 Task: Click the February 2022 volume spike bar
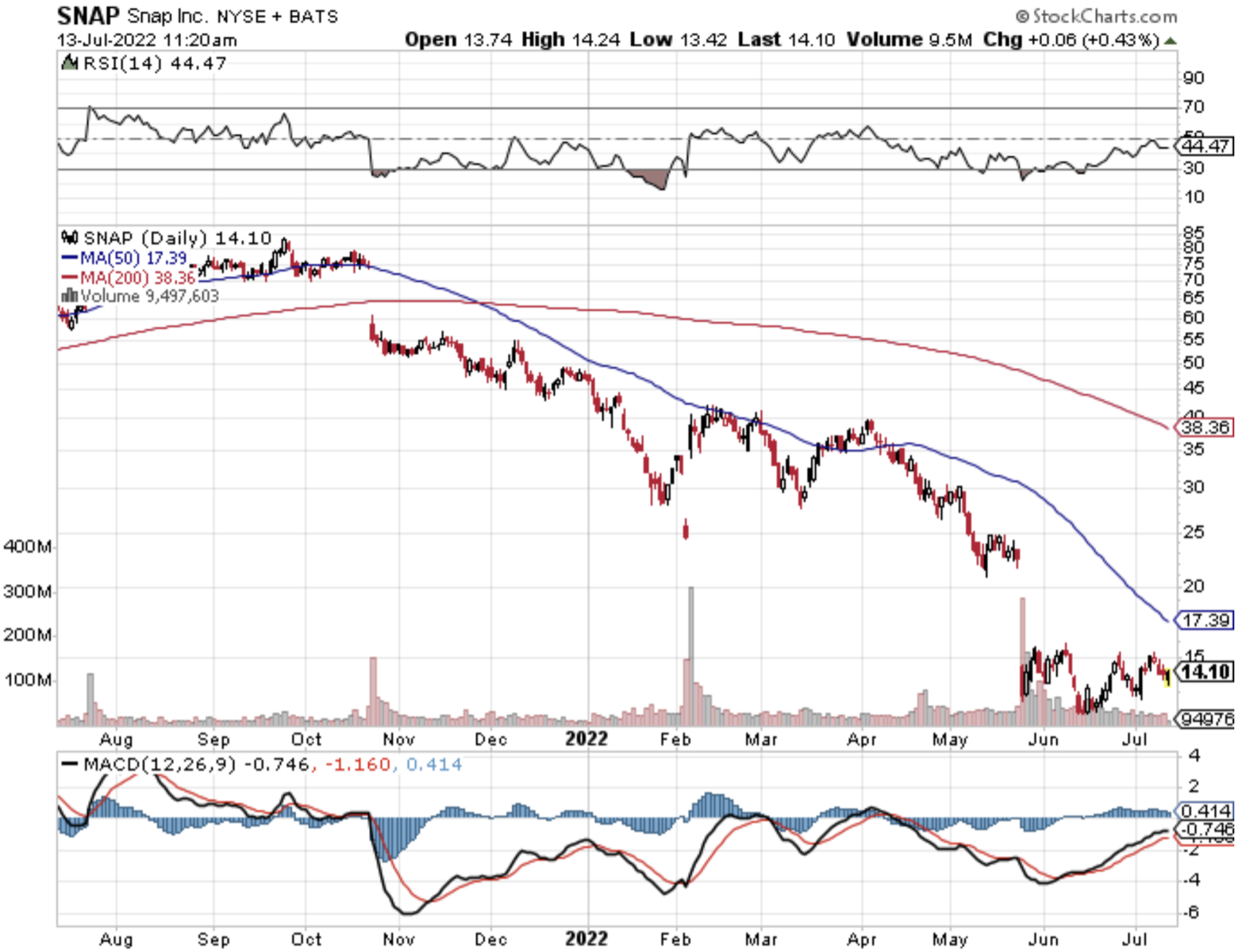point(691,656)
